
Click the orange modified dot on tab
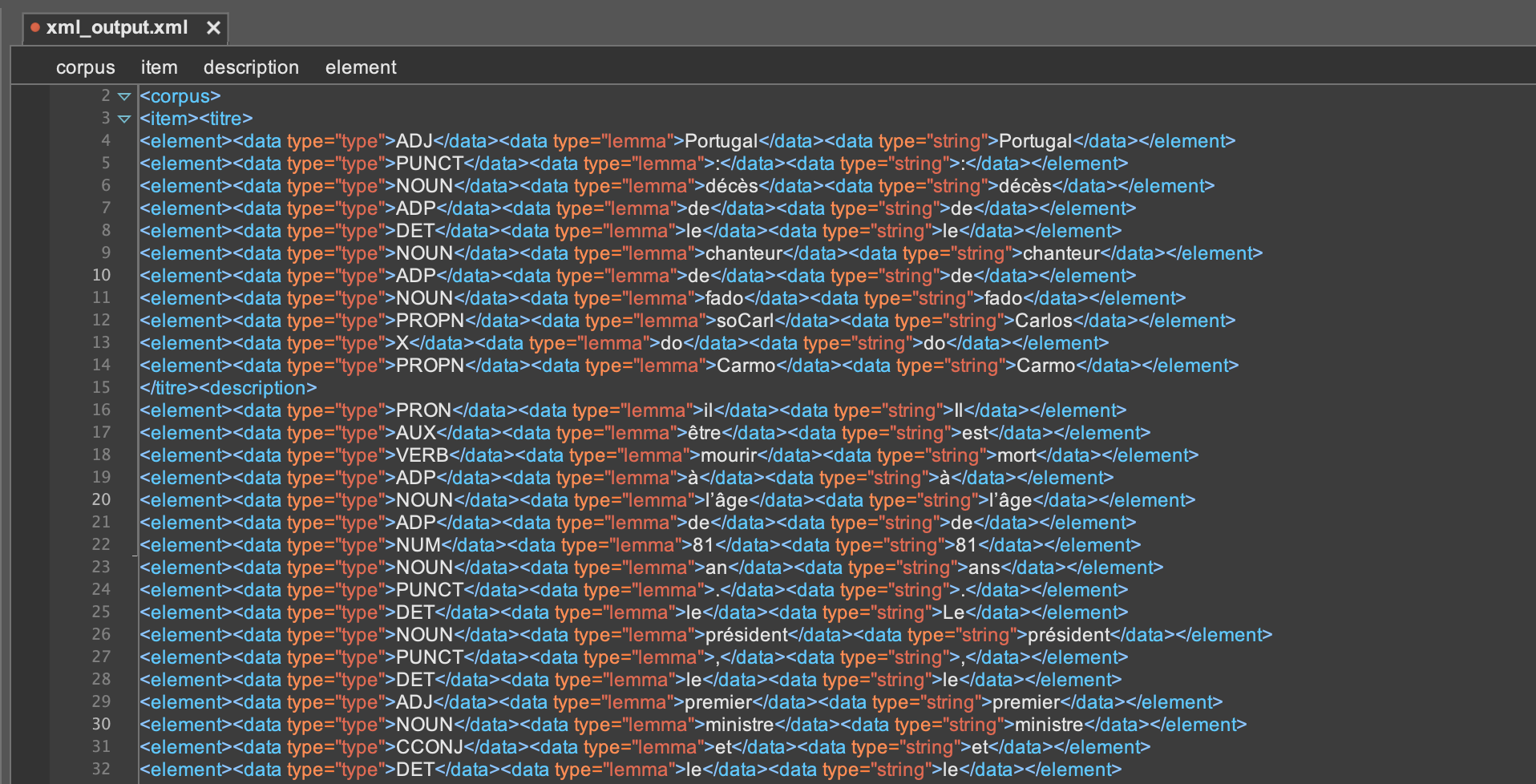point(35,27)
